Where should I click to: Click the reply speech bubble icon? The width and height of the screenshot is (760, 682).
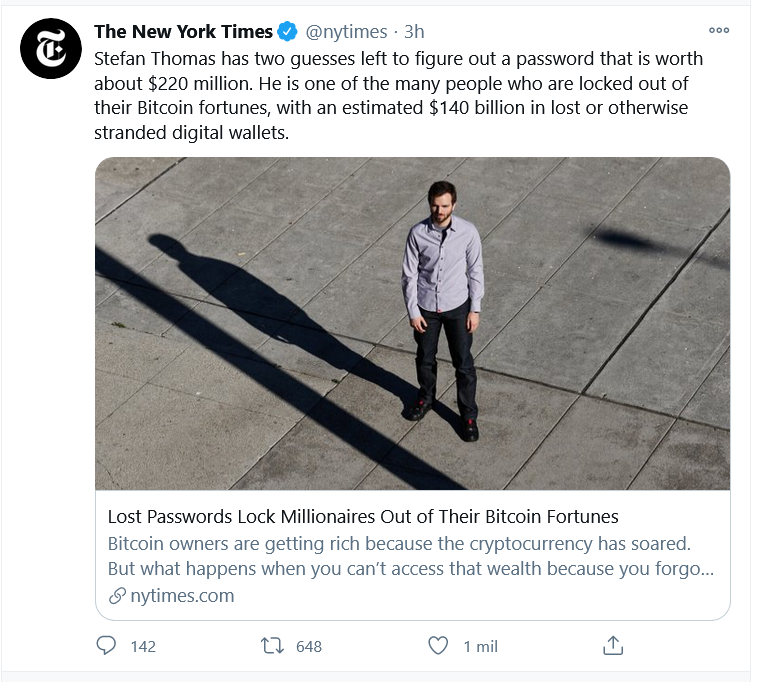(106, 646)
